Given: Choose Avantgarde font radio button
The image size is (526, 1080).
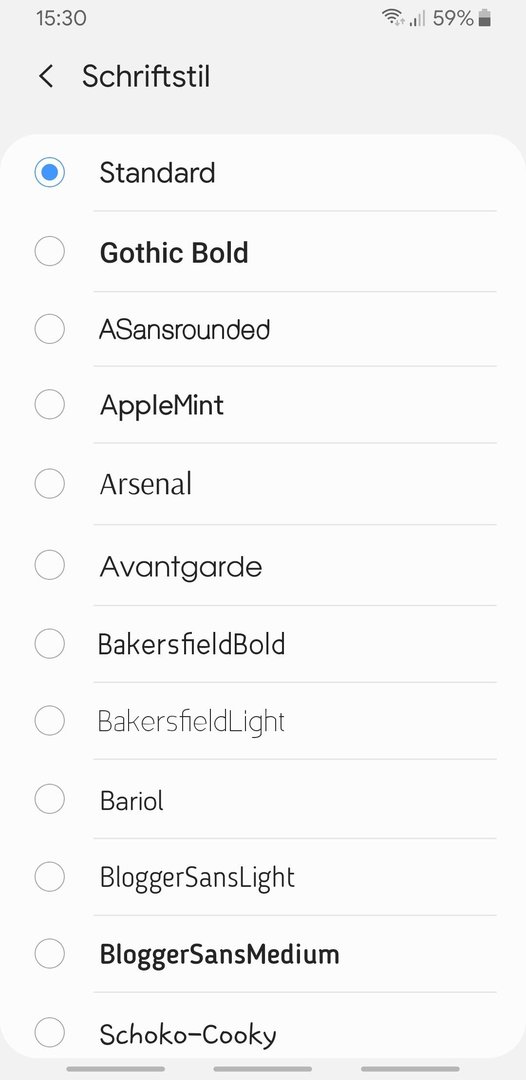Looking at the screenshot, I should pyautogui.click(x=50, y=565).
